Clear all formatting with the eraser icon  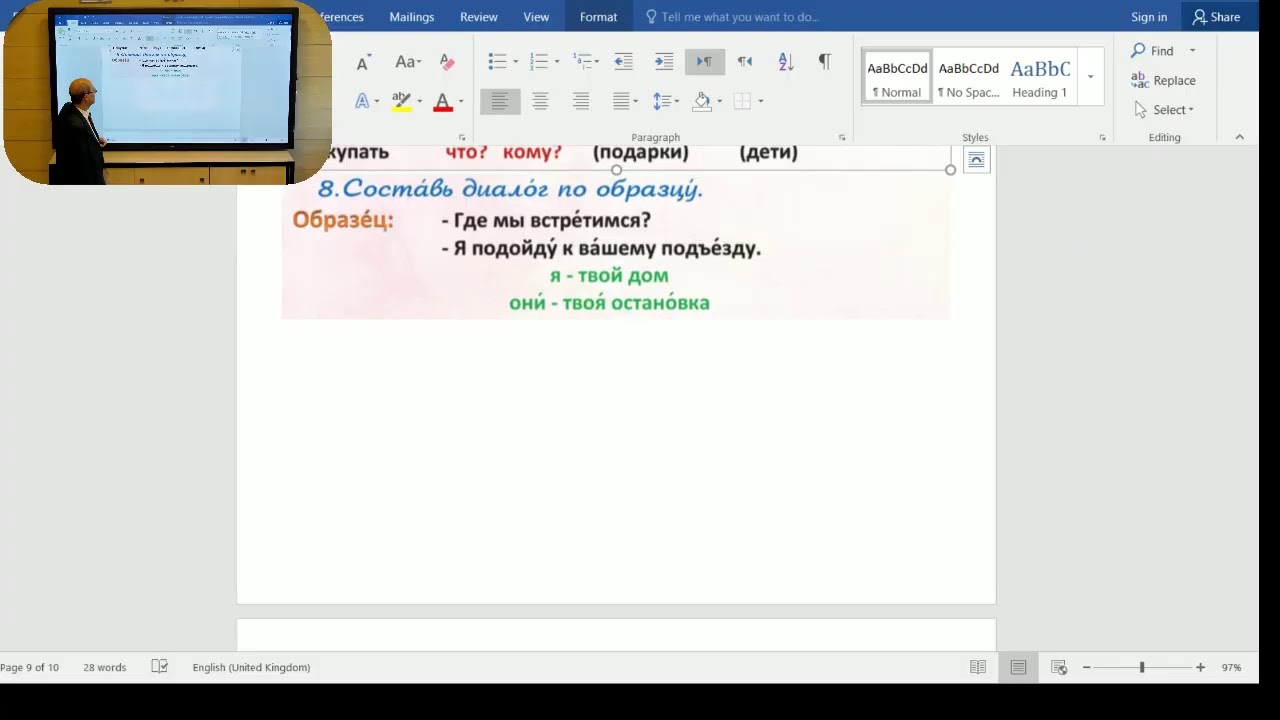click(447, 62)
